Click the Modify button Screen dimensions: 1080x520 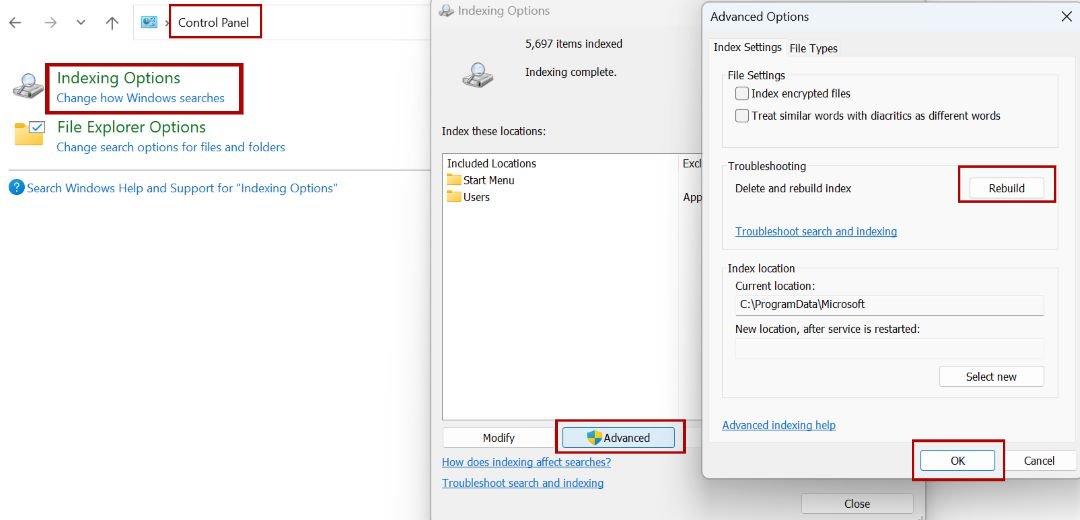pyautogui.click(x=499, y=438)
